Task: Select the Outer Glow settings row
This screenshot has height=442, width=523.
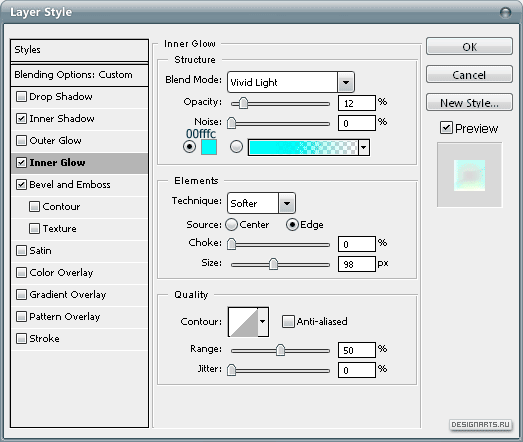Action: pos(79,141)
